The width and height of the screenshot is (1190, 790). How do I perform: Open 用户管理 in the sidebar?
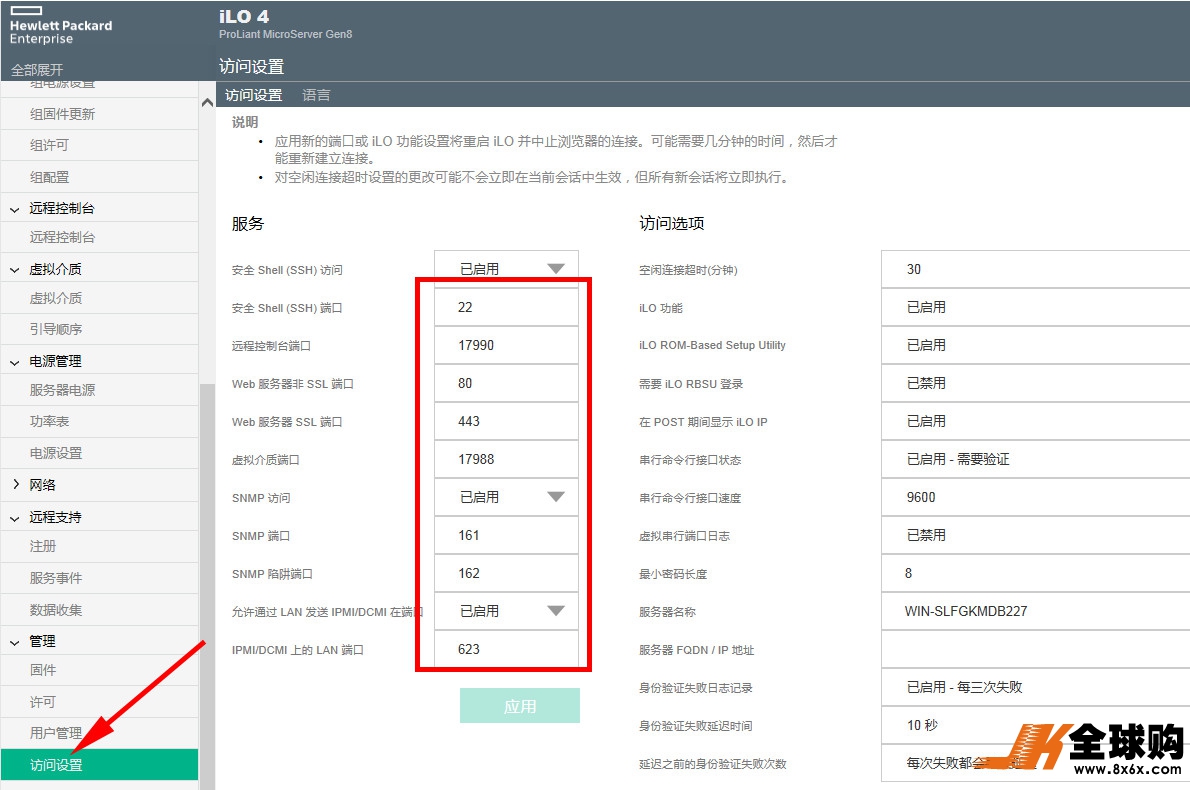99,733
